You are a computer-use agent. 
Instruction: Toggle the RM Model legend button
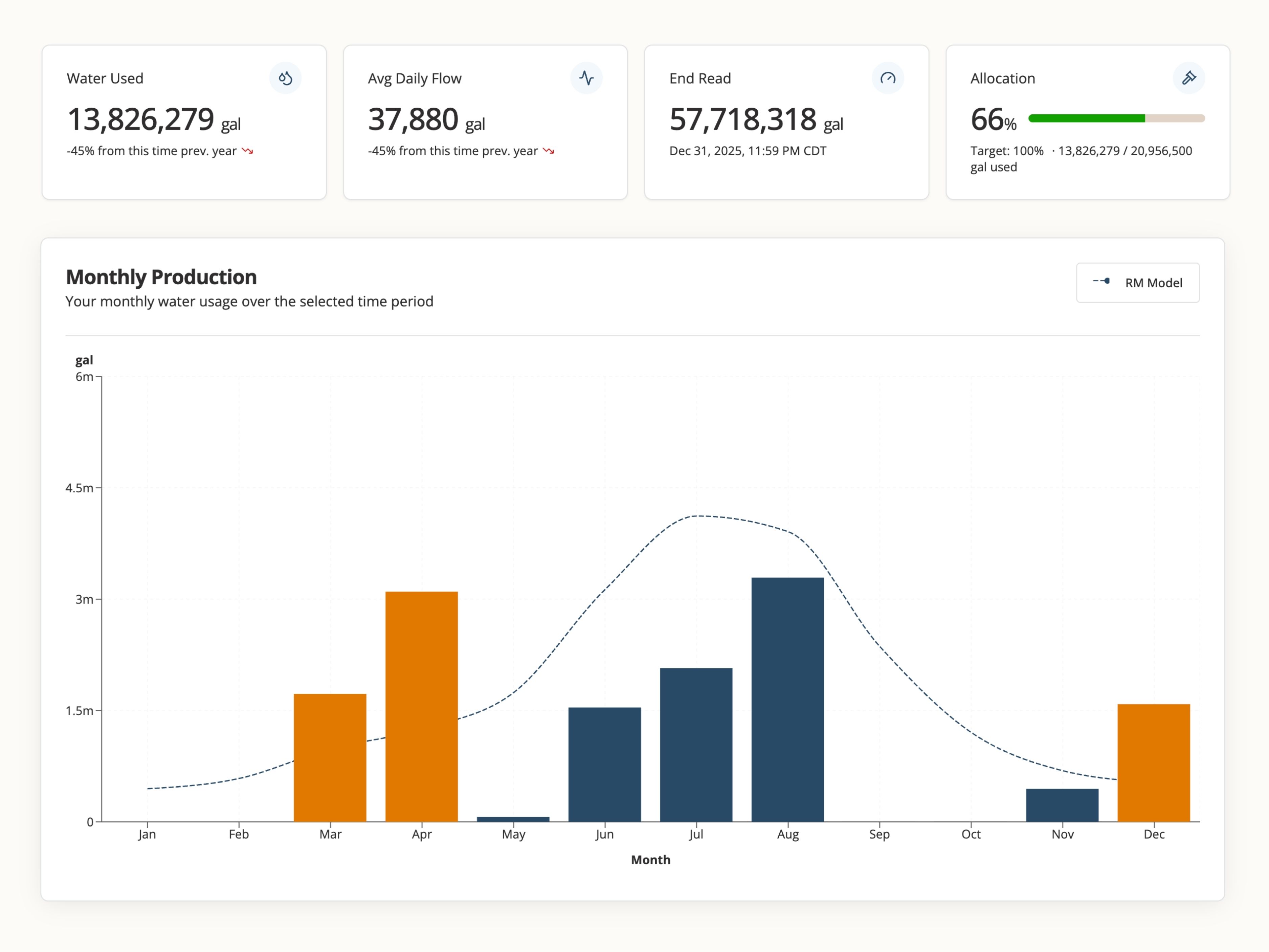[1138, 283]
